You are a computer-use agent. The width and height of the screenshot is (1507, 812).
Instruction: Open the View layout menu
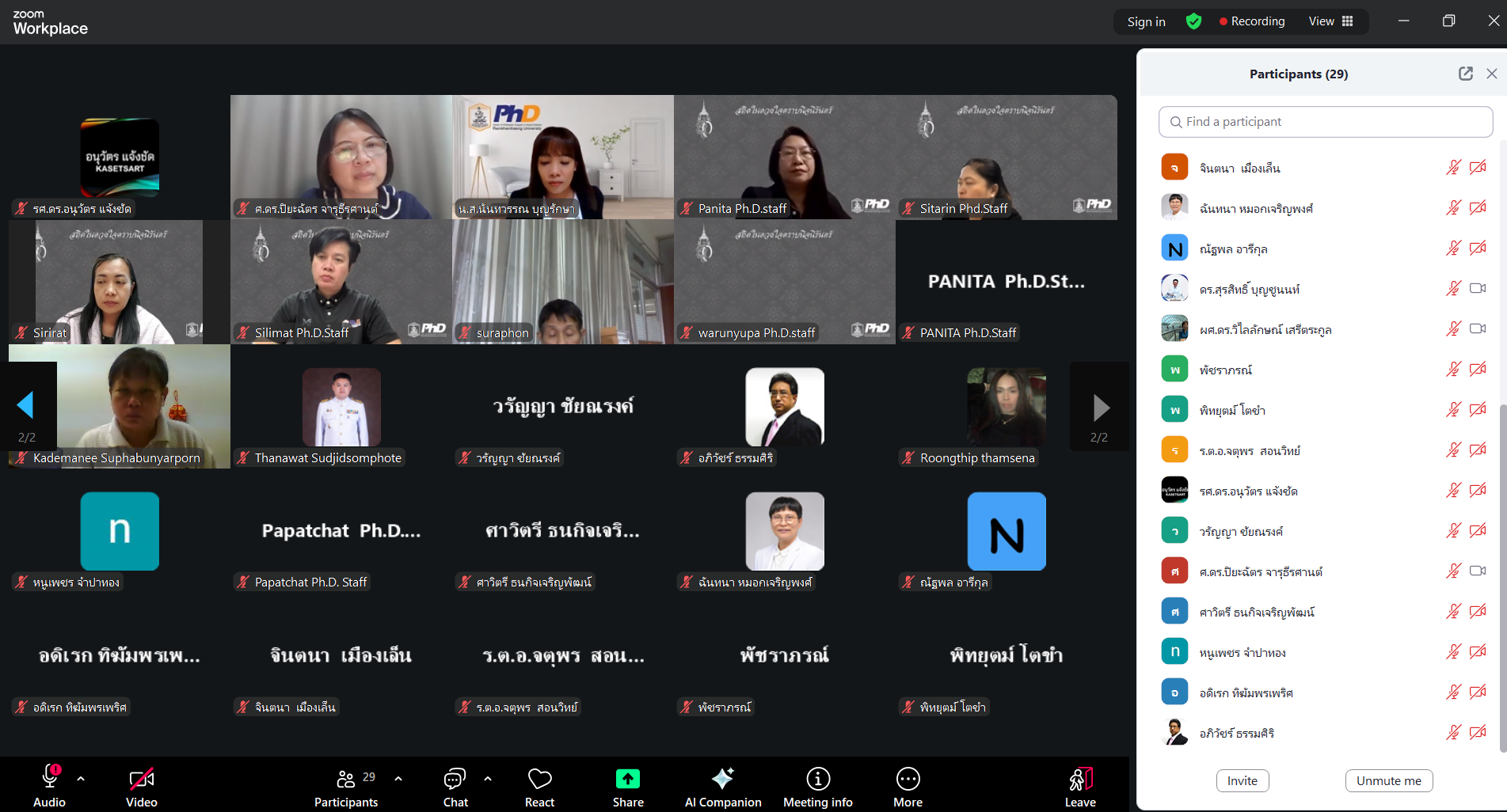tap(1330, 21)
